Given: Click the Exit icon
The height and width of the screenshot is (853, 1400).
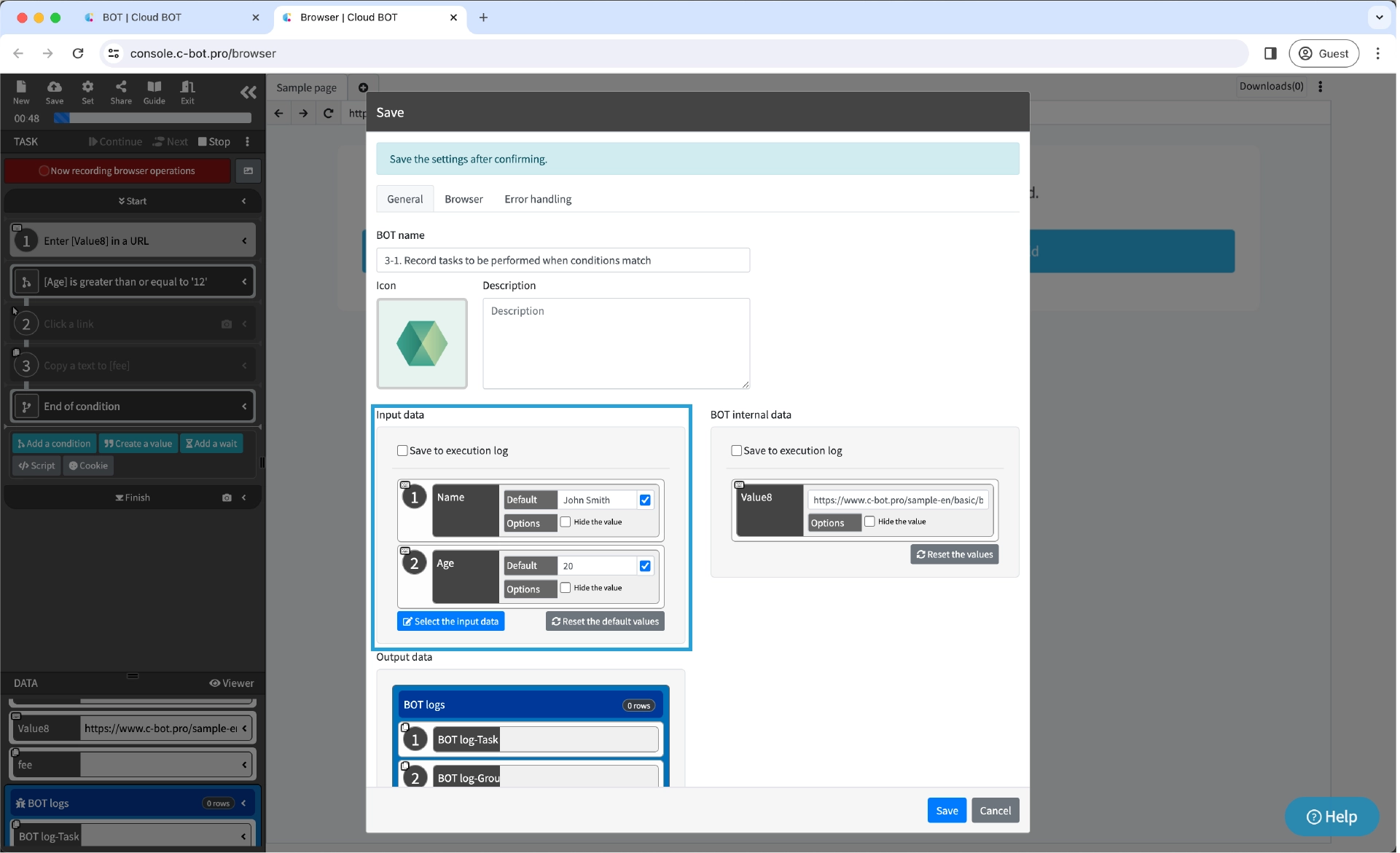Looking at the screenshot, I should [187, 92].
